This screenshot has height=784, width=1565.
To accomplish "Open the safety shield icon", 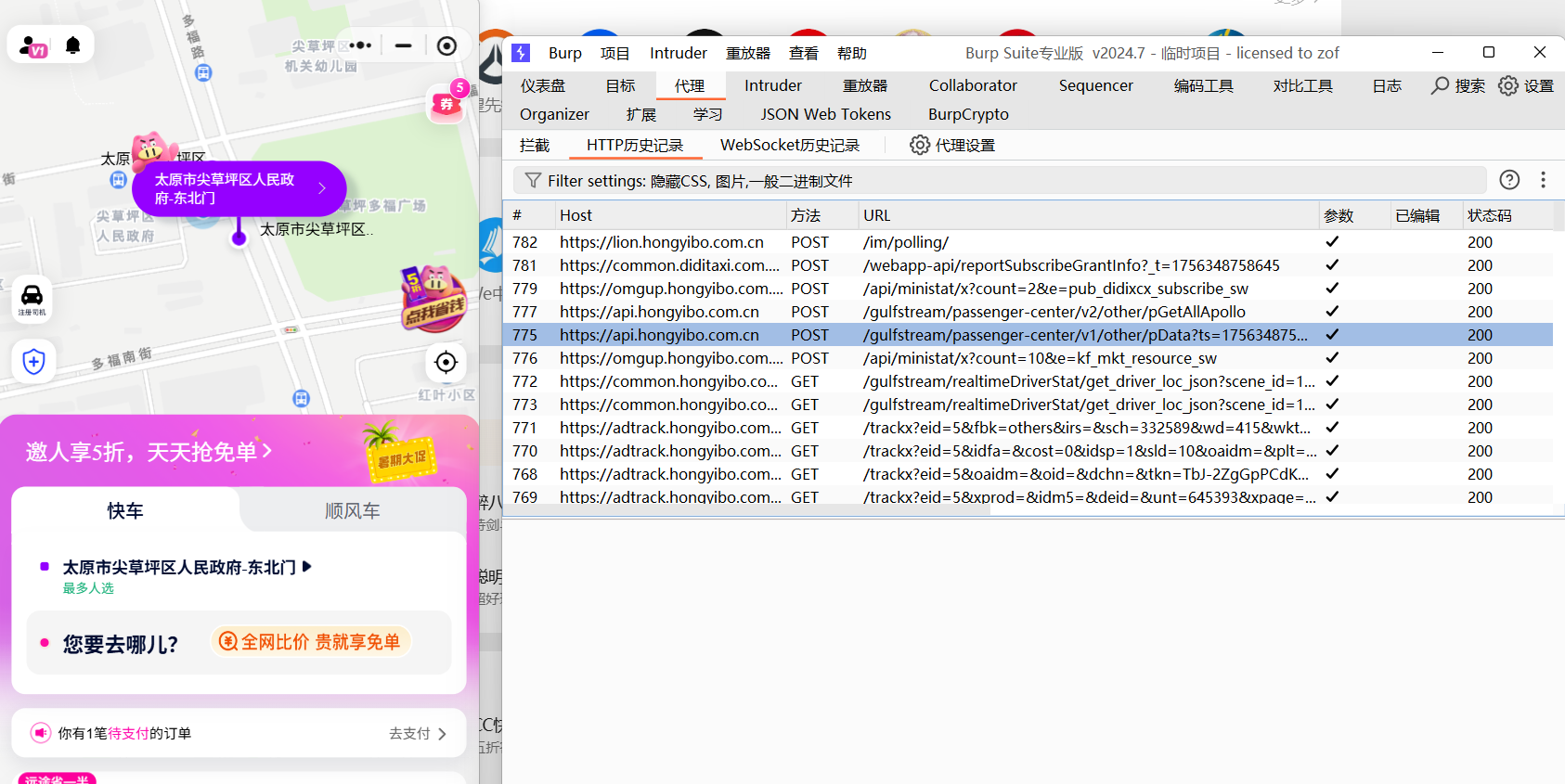I will pyautogui.click(x=33, y=361).
